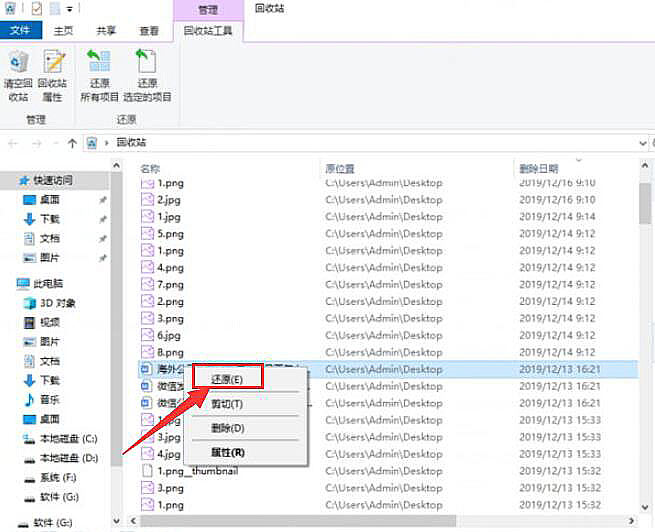The height and width of the screenshot is (532, 655).
Task: Open 本地磁盘 (D:) drive
Action: [69, 458]
